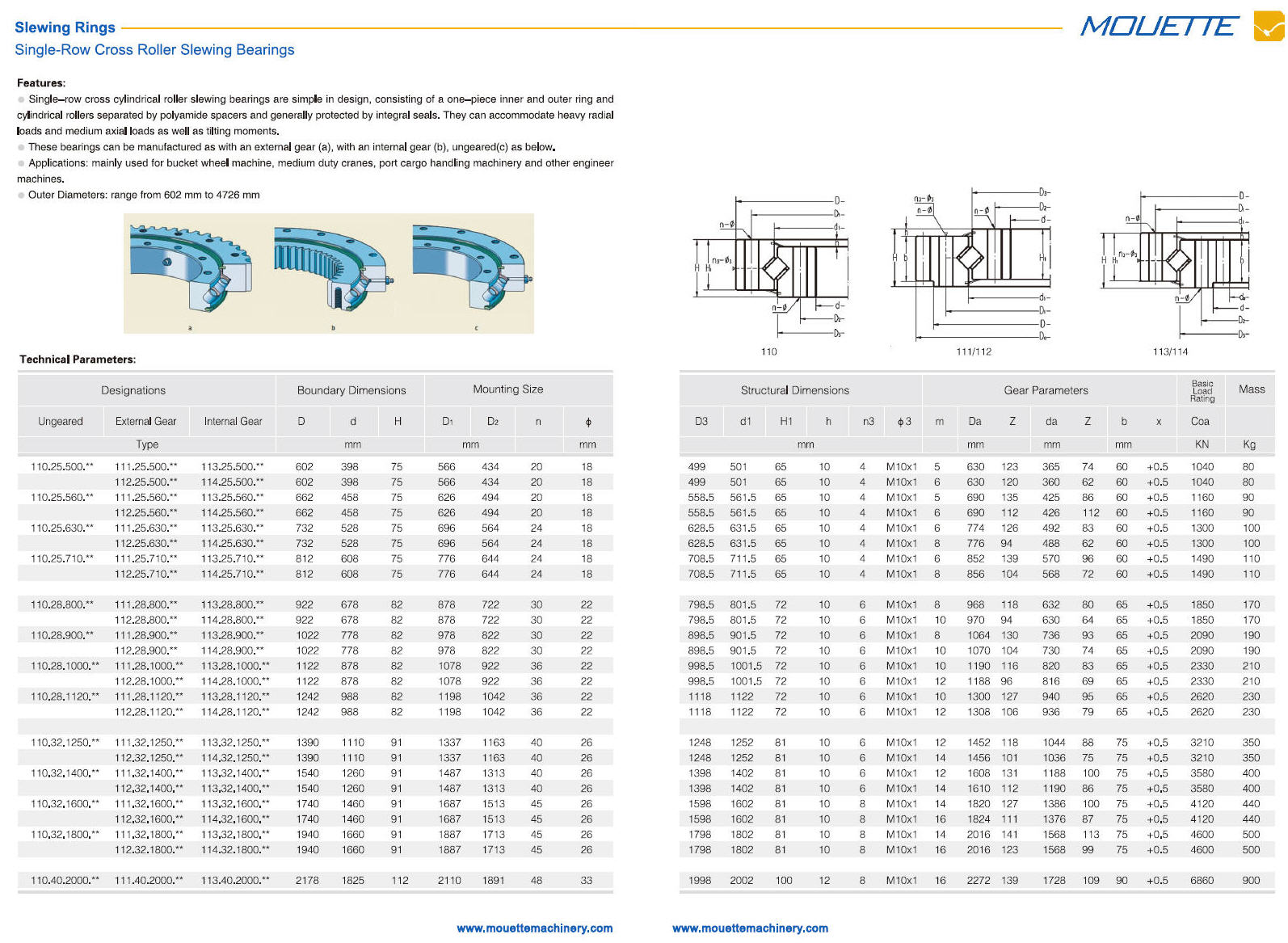This screenshot has width=1288, height=943.
Task: Select designation '112.32.1400.**'
Action: click(x=149, y=789)
